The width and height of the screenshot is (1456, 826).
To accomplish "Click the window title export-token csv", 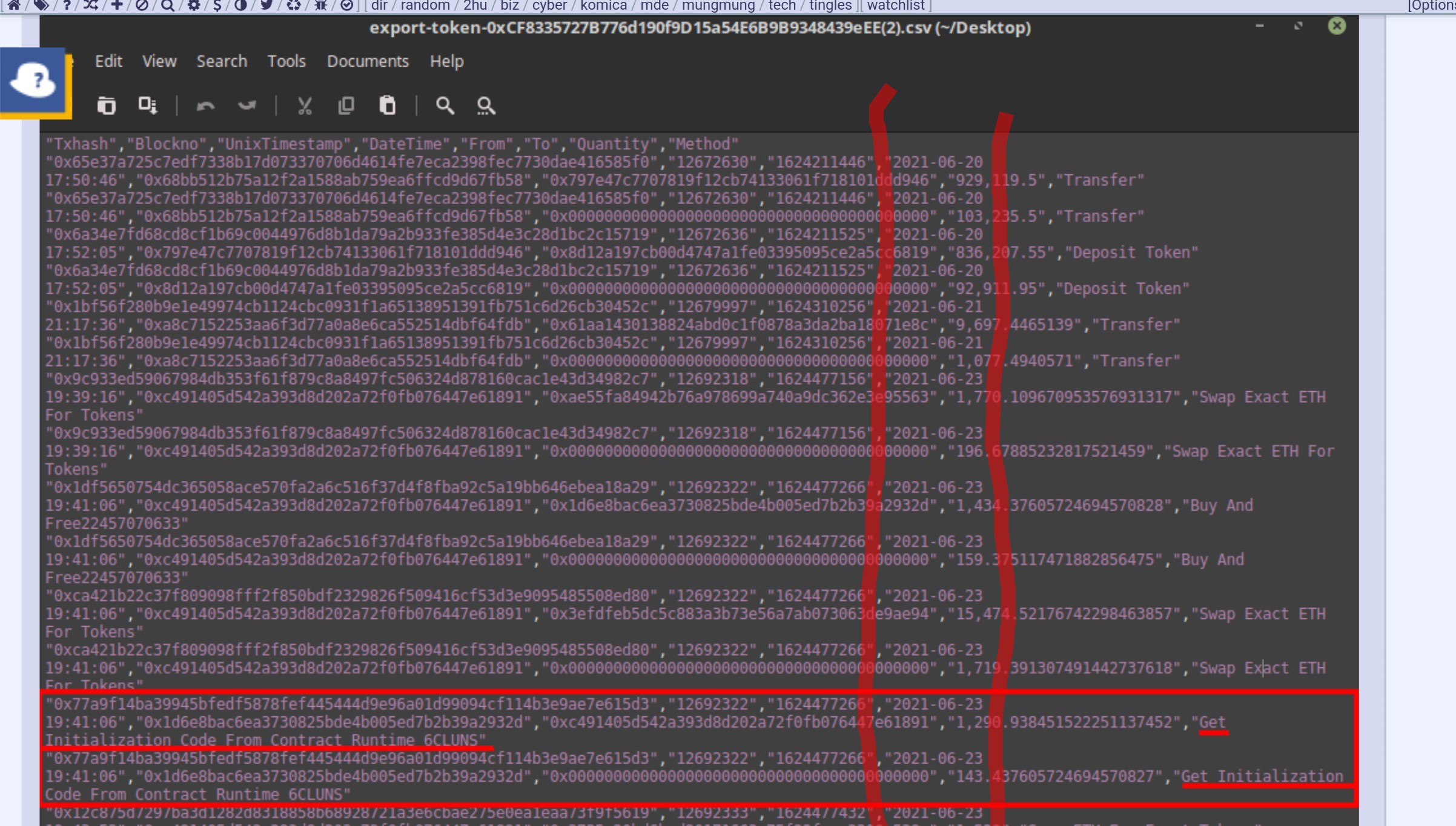I will pos(700,28).
